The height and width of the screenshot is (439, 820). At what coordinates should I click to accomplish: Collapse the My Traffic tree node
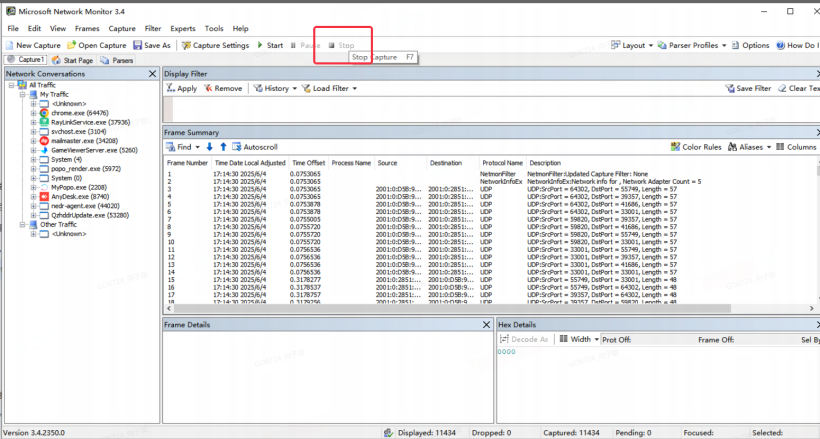22,94
